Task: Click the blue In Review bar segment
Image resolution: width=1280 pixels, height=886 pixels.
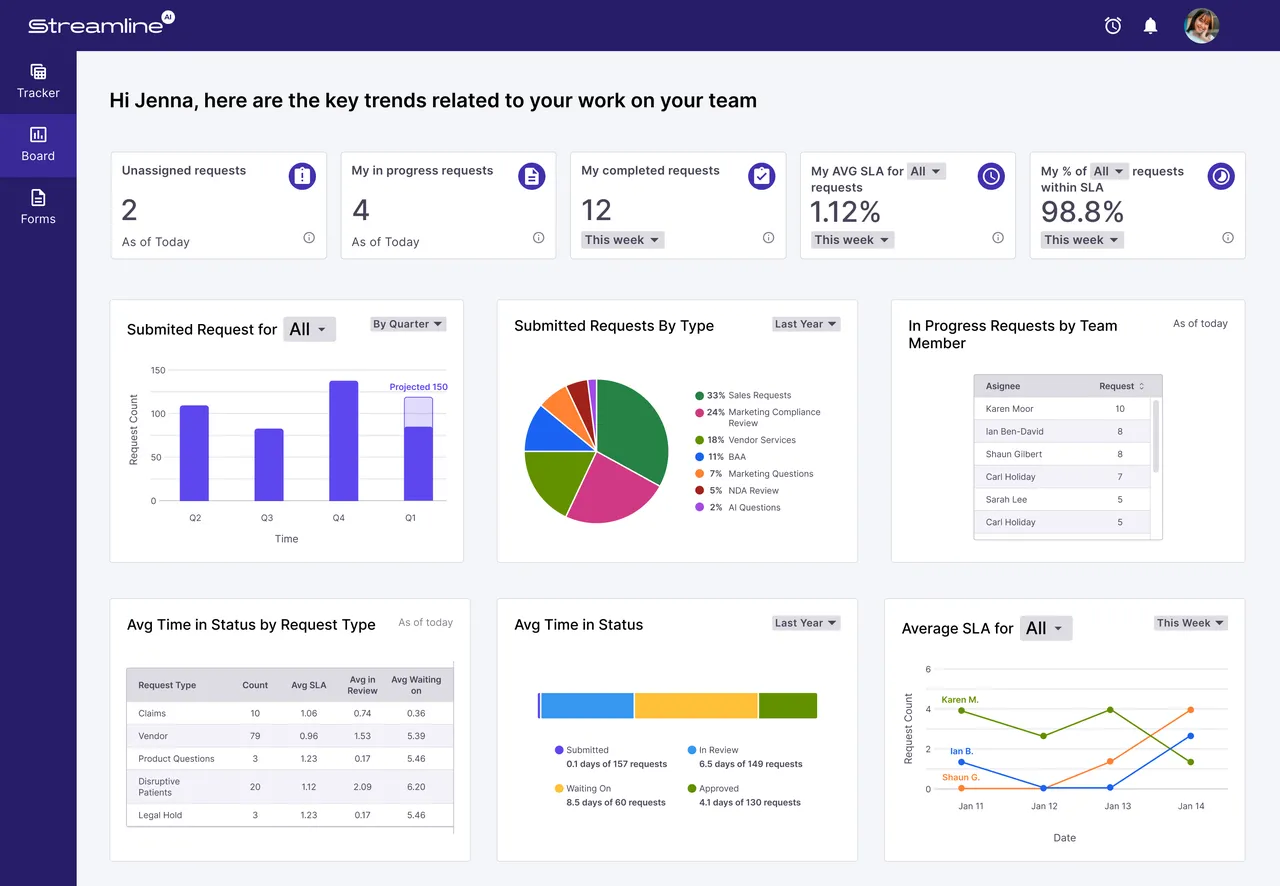Action: click(x=587, y=706)
